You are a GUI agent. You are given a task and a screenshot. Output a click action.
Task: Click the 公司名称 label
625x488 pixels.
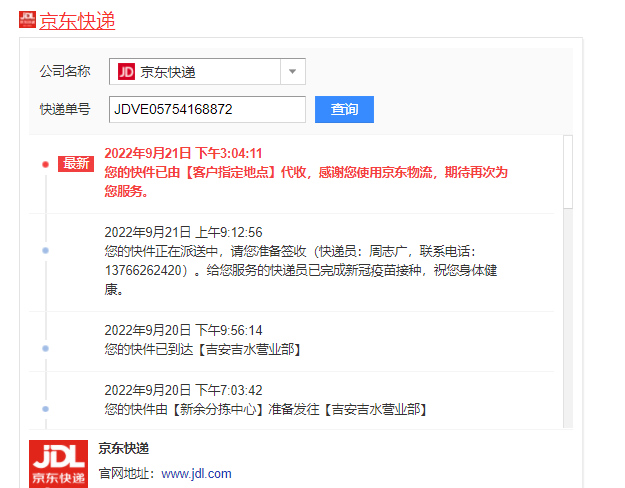(x=65, y=71)
